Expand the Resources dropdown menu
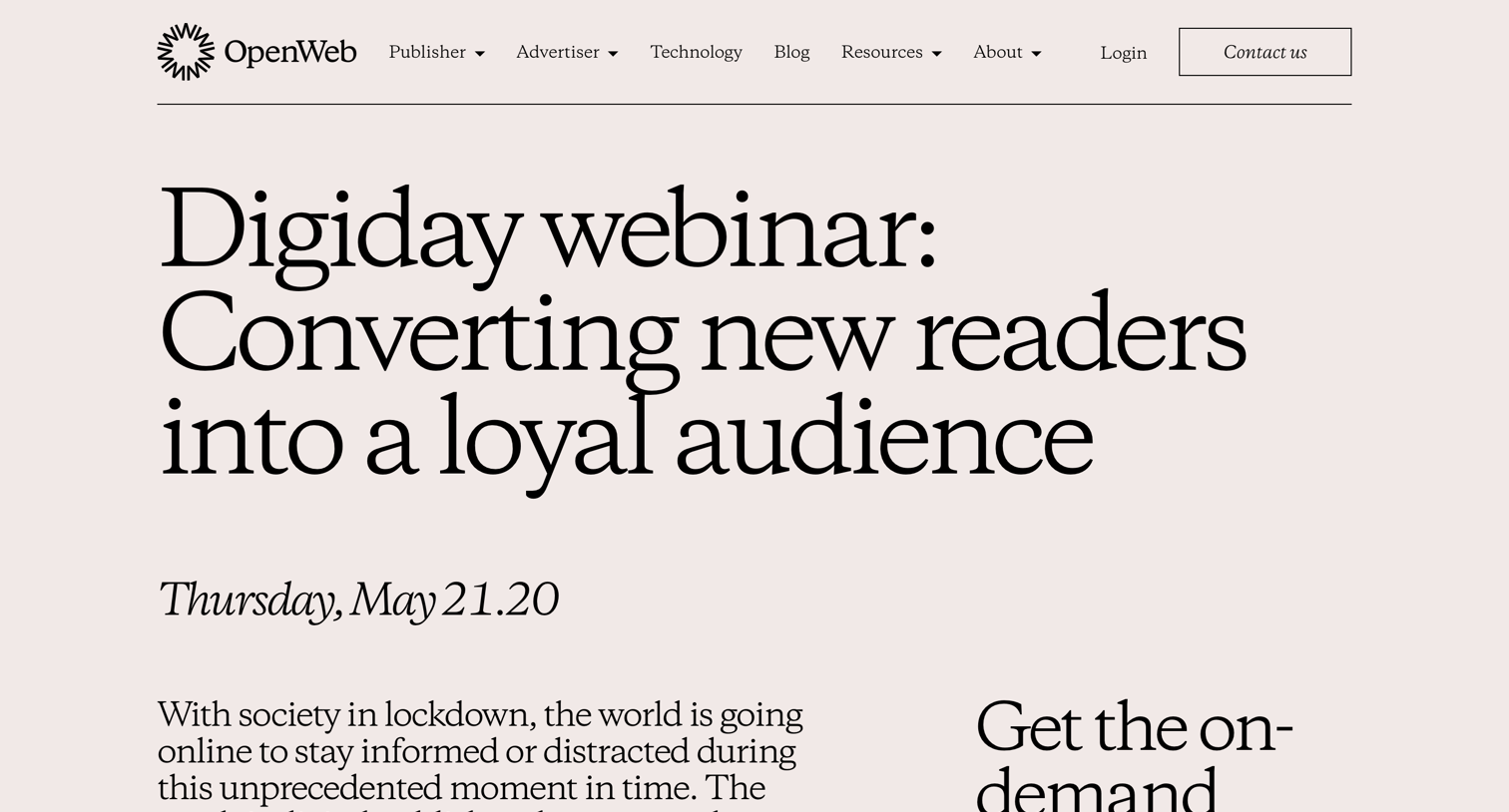Image resolution: width=1509 pixels, height=812 pixels. point(891,52)
